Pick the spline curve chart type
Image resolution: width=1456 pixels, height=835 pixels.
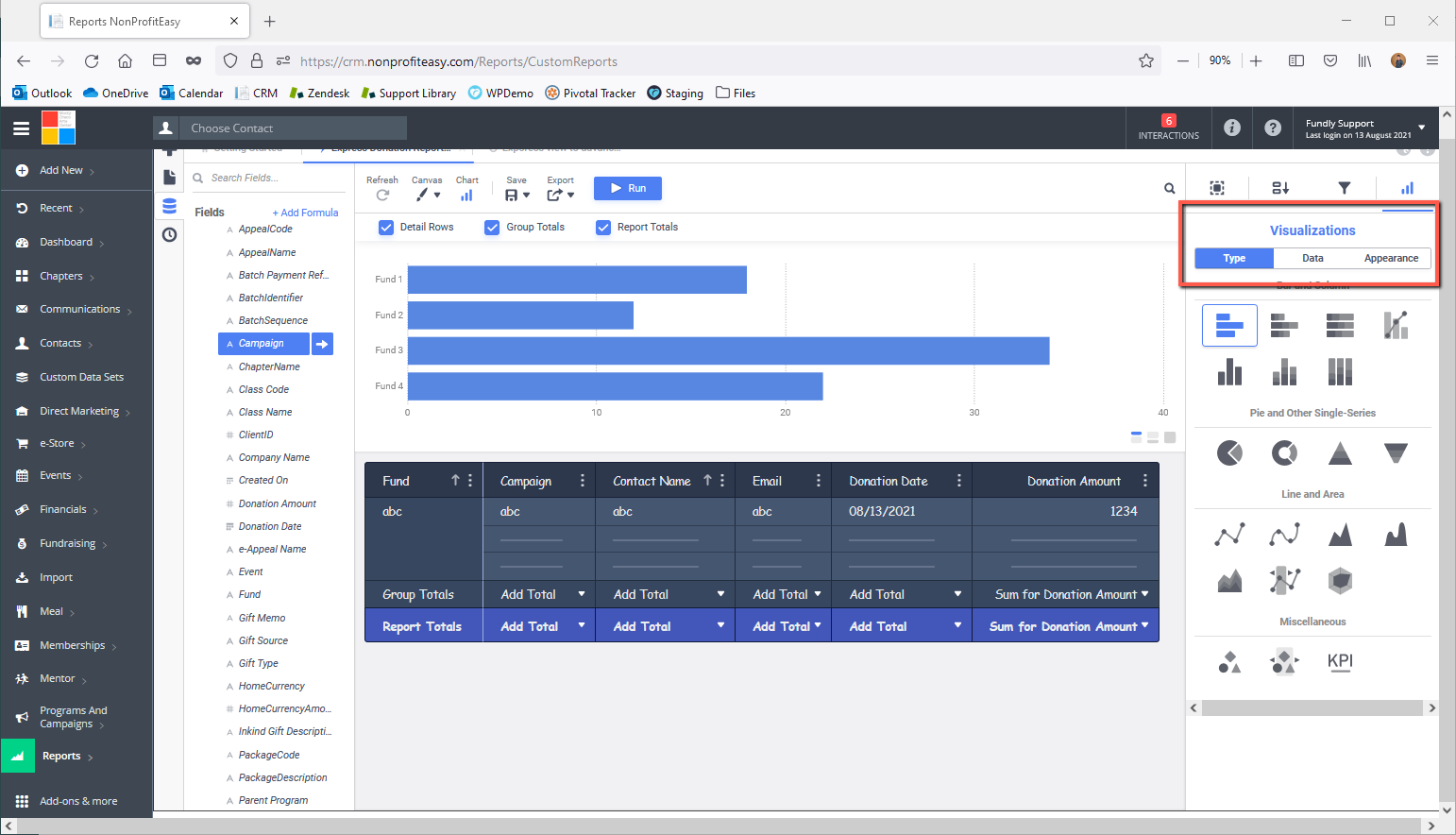(1284, 535)
